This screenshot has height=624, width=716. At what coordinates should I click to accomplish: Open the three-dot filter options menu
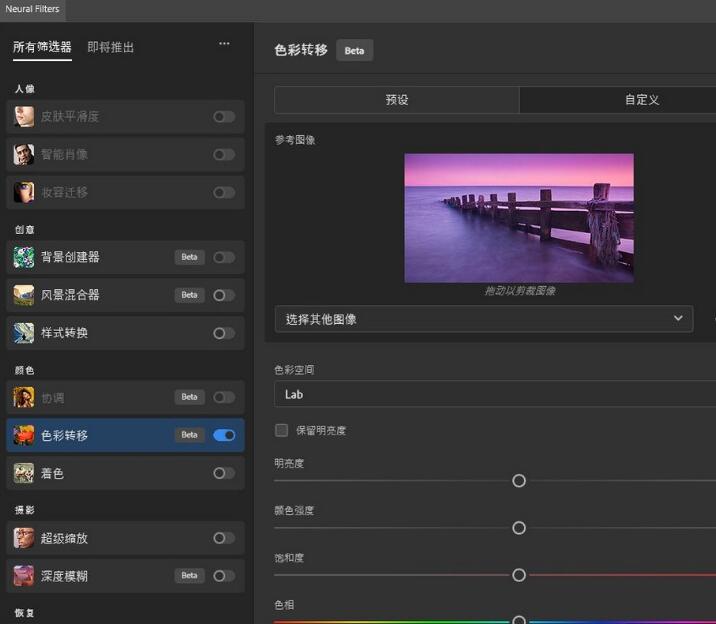click(x=224, y=44)
